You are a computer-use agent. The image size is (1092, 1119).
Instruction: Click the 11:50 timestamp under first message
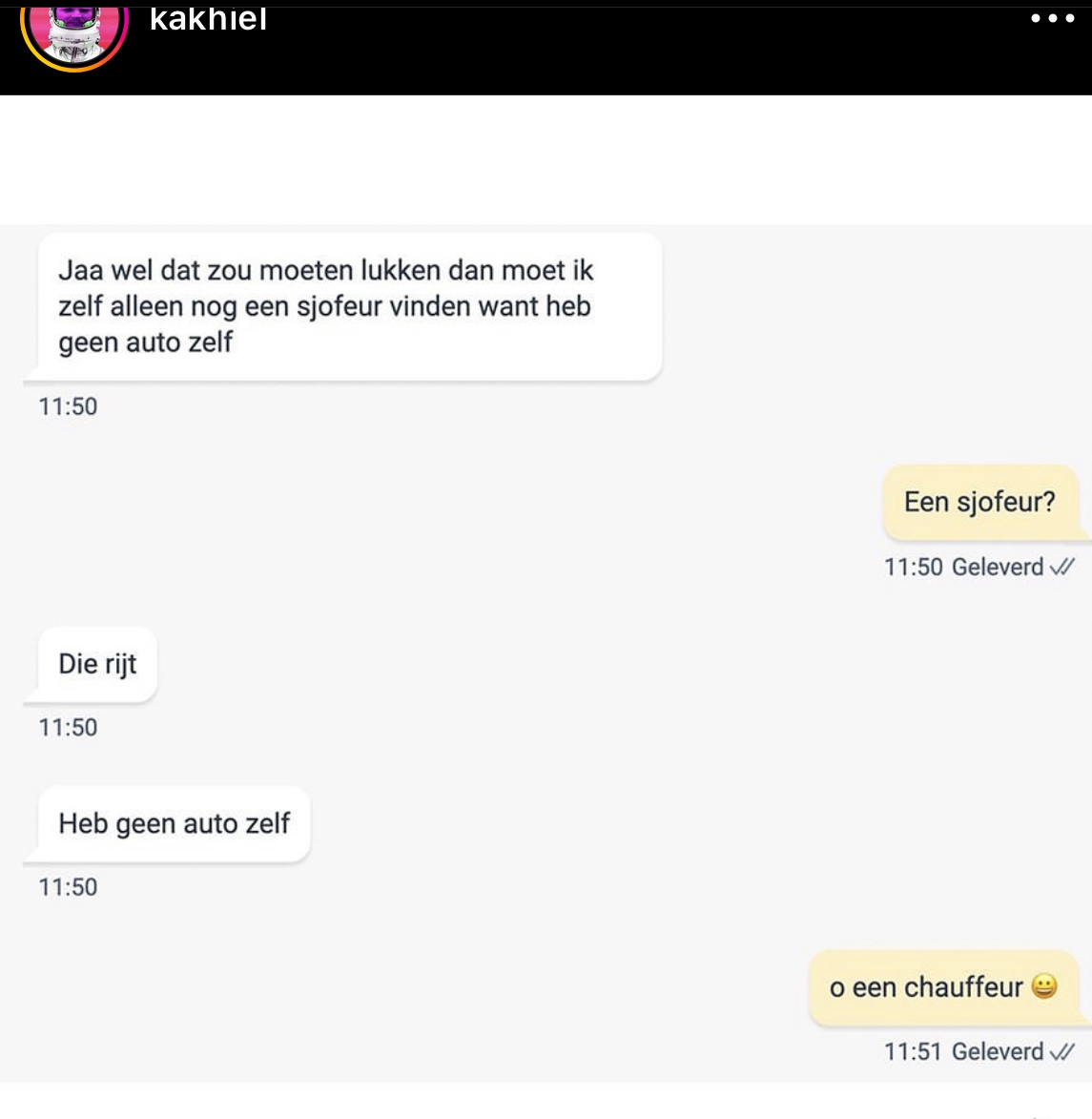pos(68,406)
